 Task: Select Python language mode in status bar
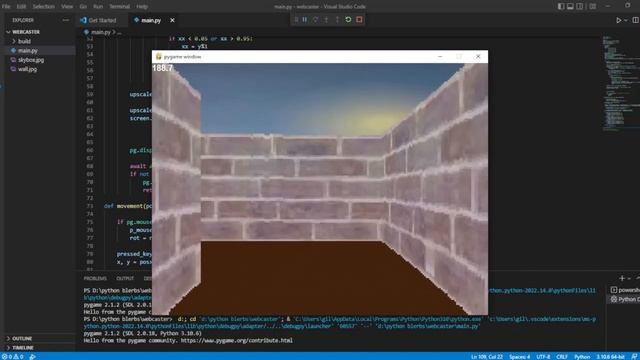pos(582,357)
